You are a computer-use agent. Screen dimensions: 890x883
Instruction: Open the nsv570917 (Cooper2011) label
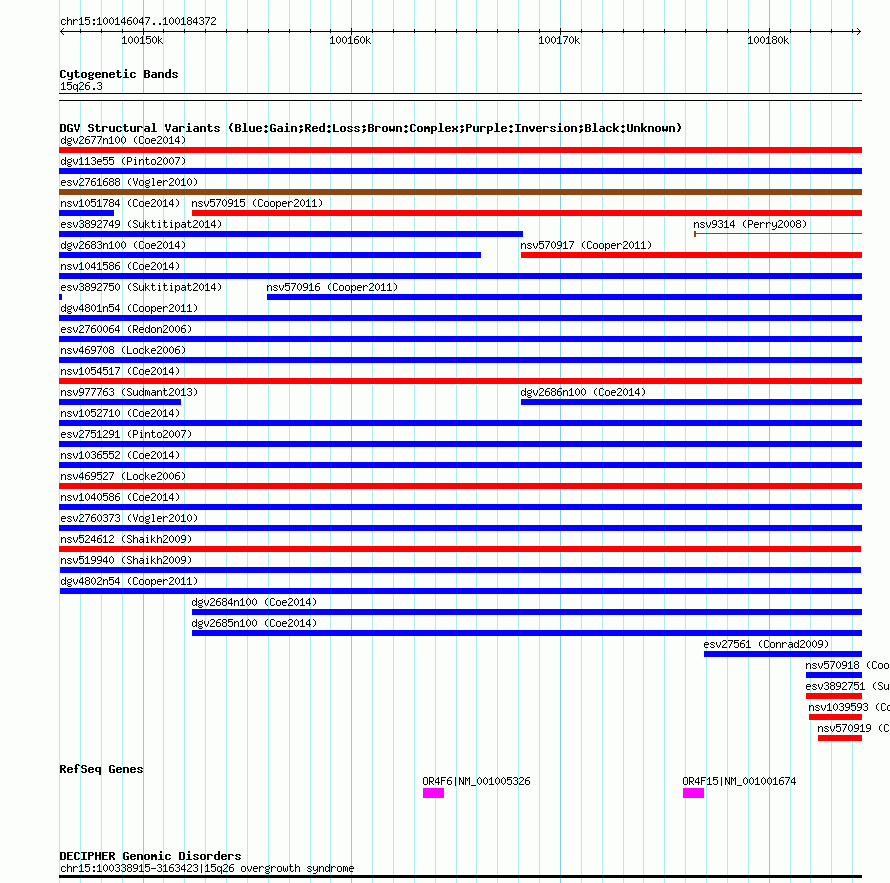pyautogui.click(x=586, y=245)
